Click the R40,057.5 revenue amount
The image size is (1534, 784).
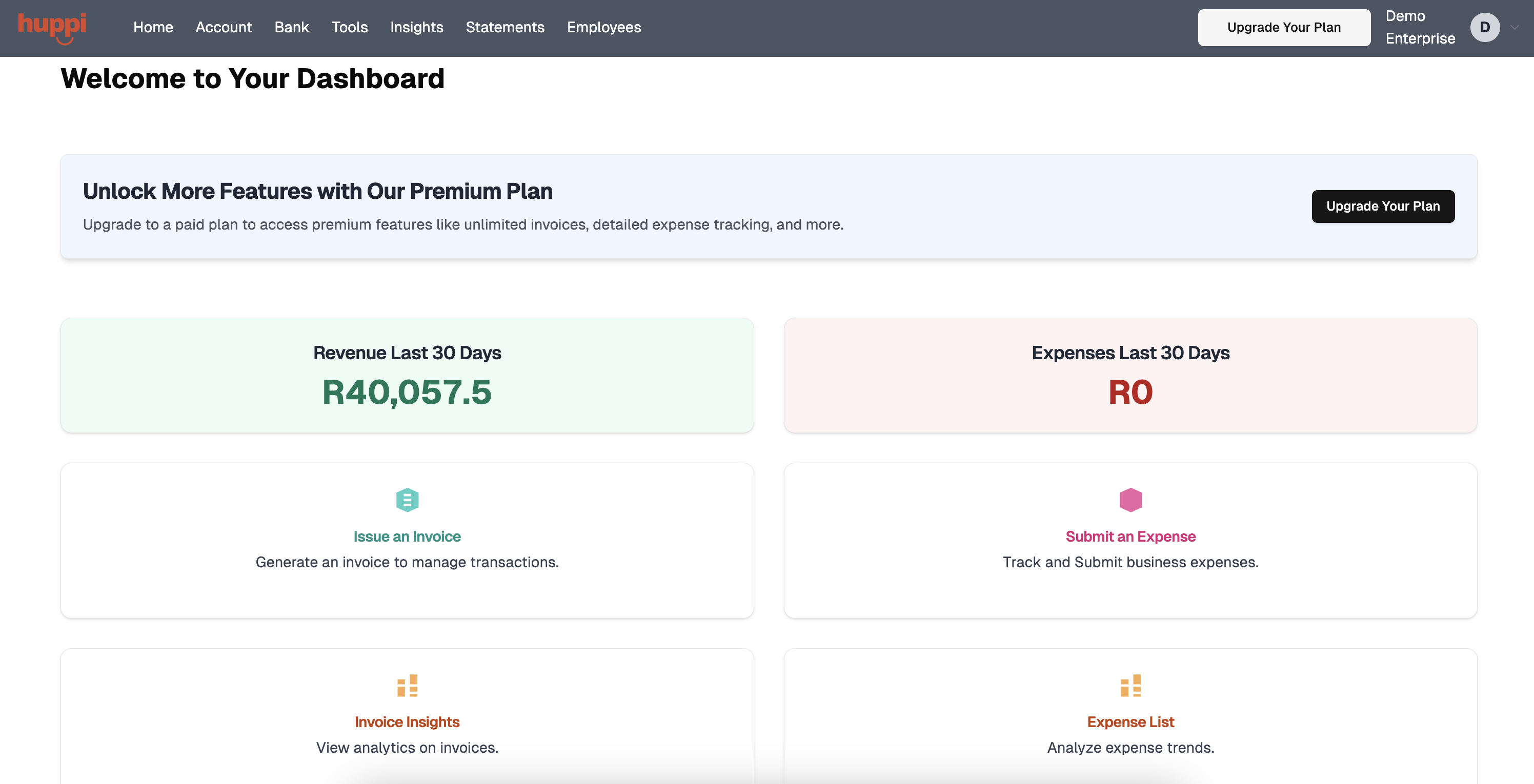tap(407, 393)
